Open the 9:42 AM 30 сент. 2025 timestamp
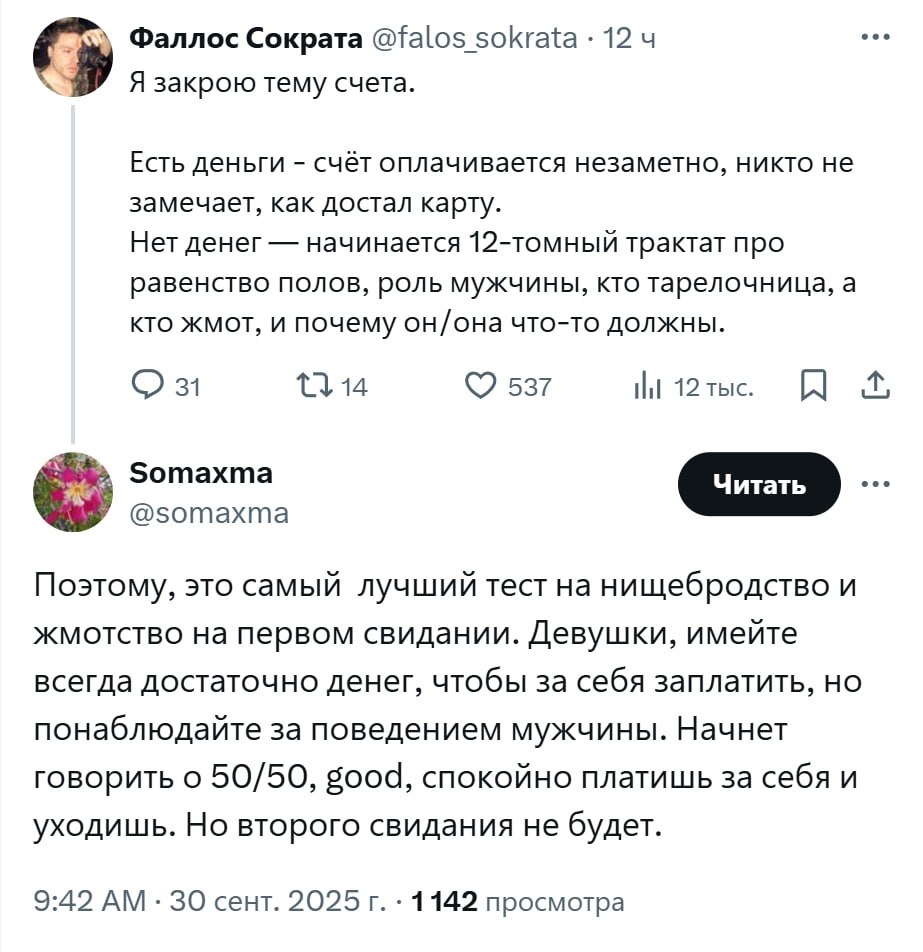The height and width of the screenshot is (952, 923). coord(210,902)
